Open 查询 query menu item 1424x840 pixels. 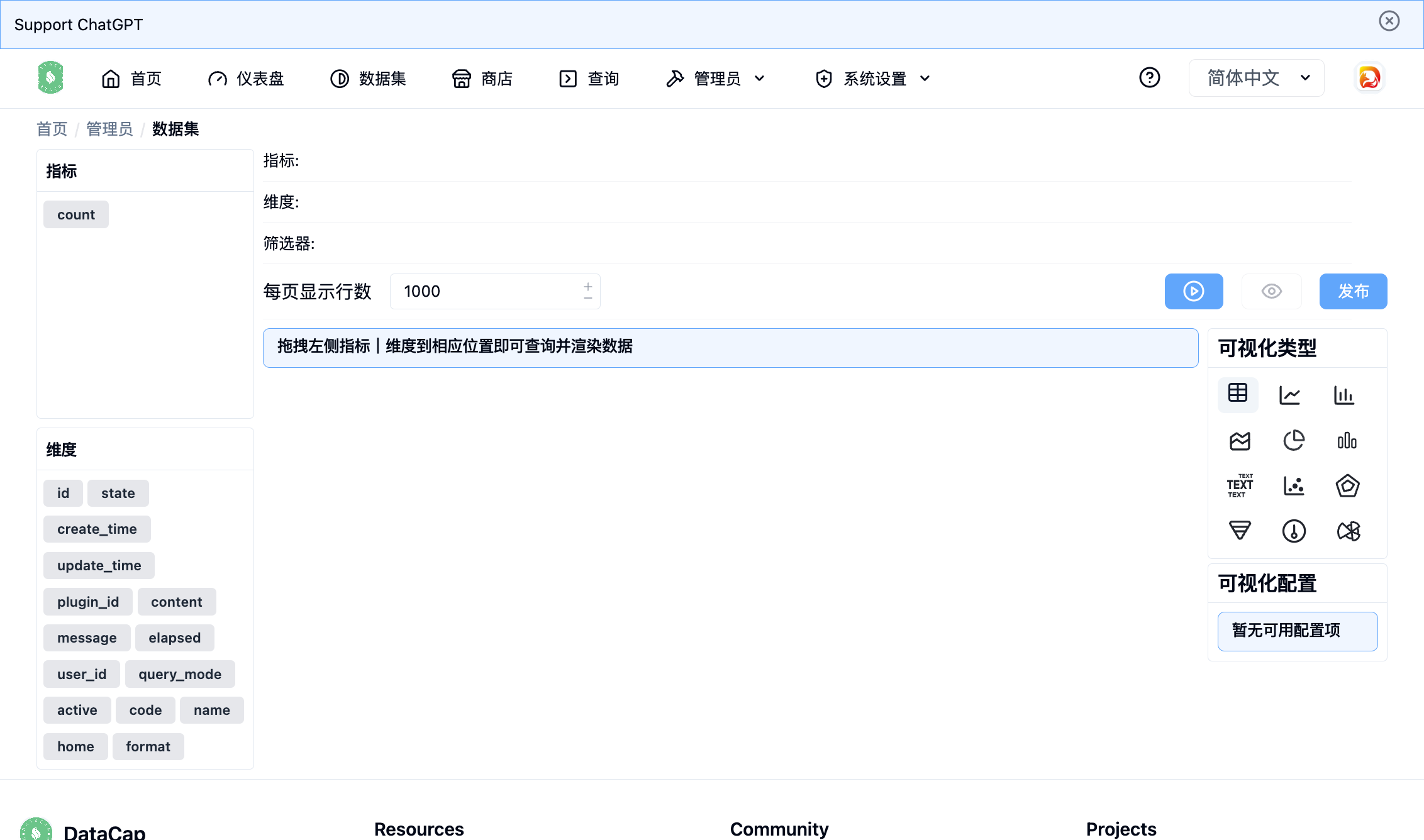[x=589, y=79]
